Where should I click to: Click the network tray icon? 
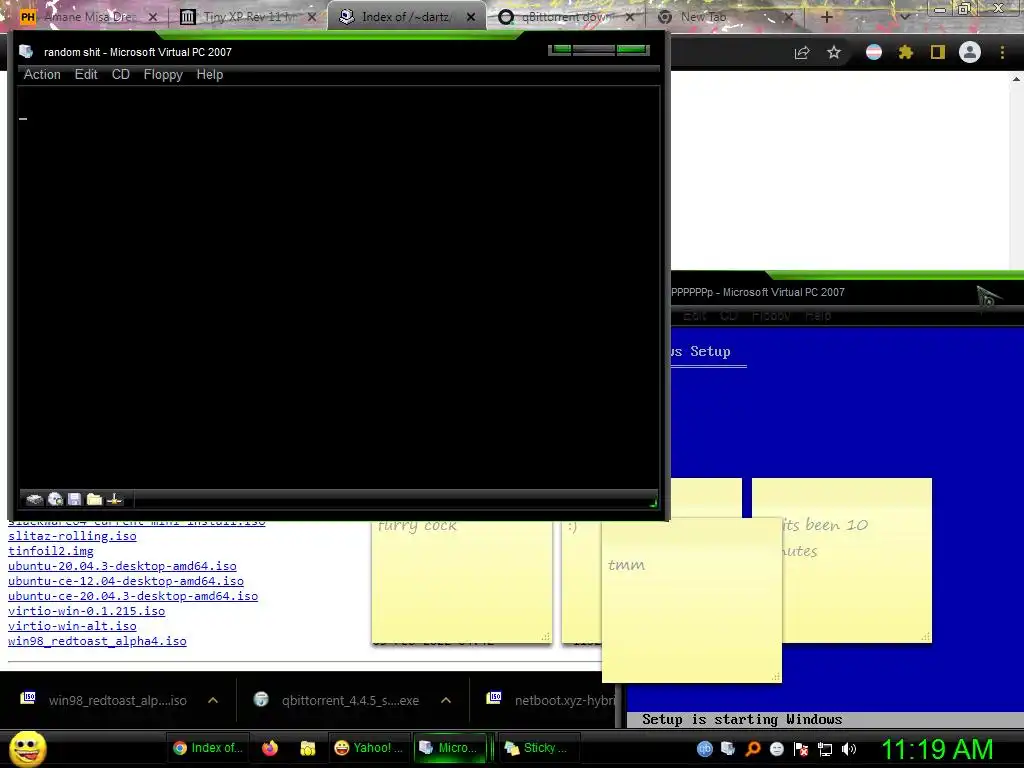[825, 749]
